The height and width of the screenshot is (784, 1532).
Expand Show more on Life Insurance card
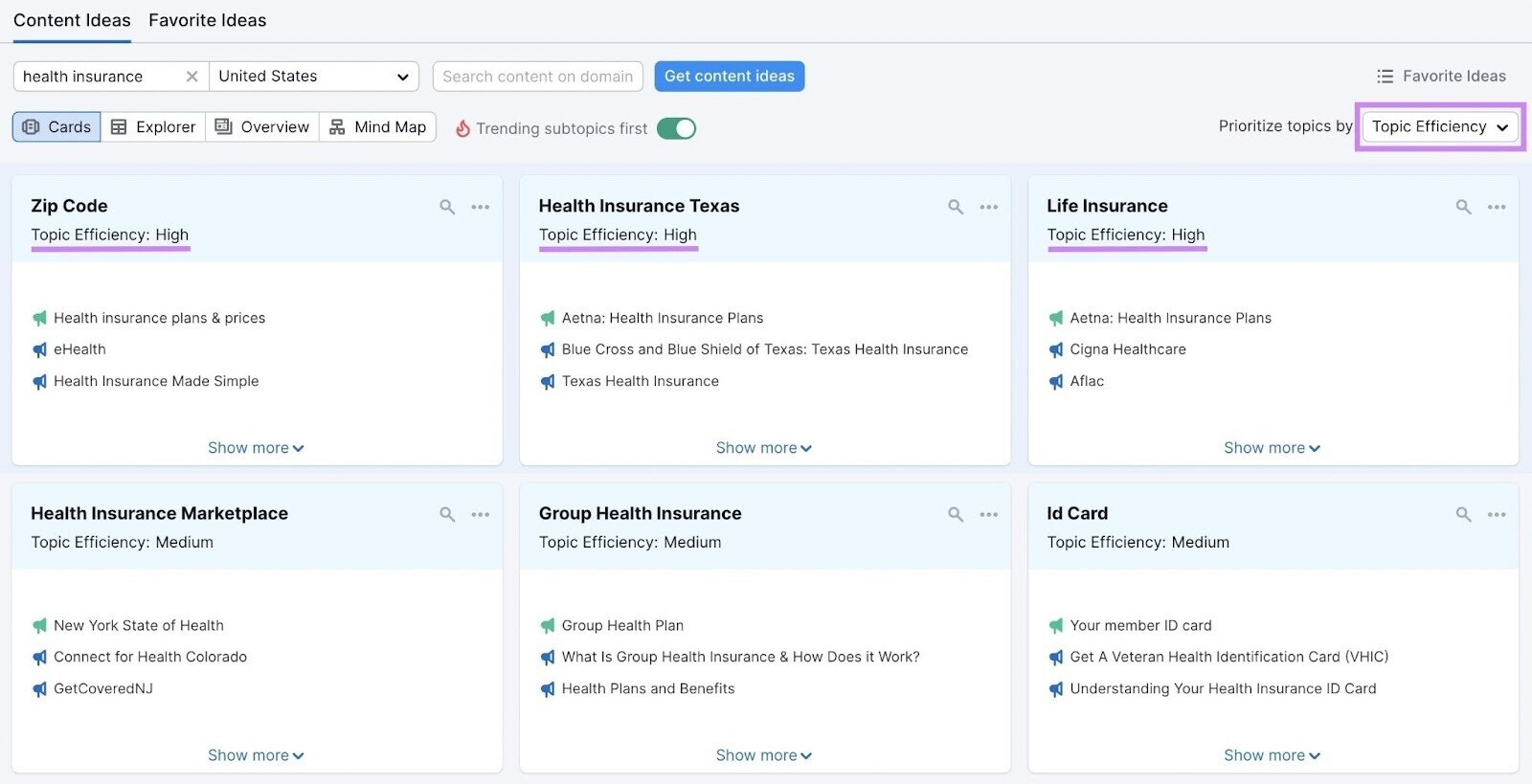1272,448
